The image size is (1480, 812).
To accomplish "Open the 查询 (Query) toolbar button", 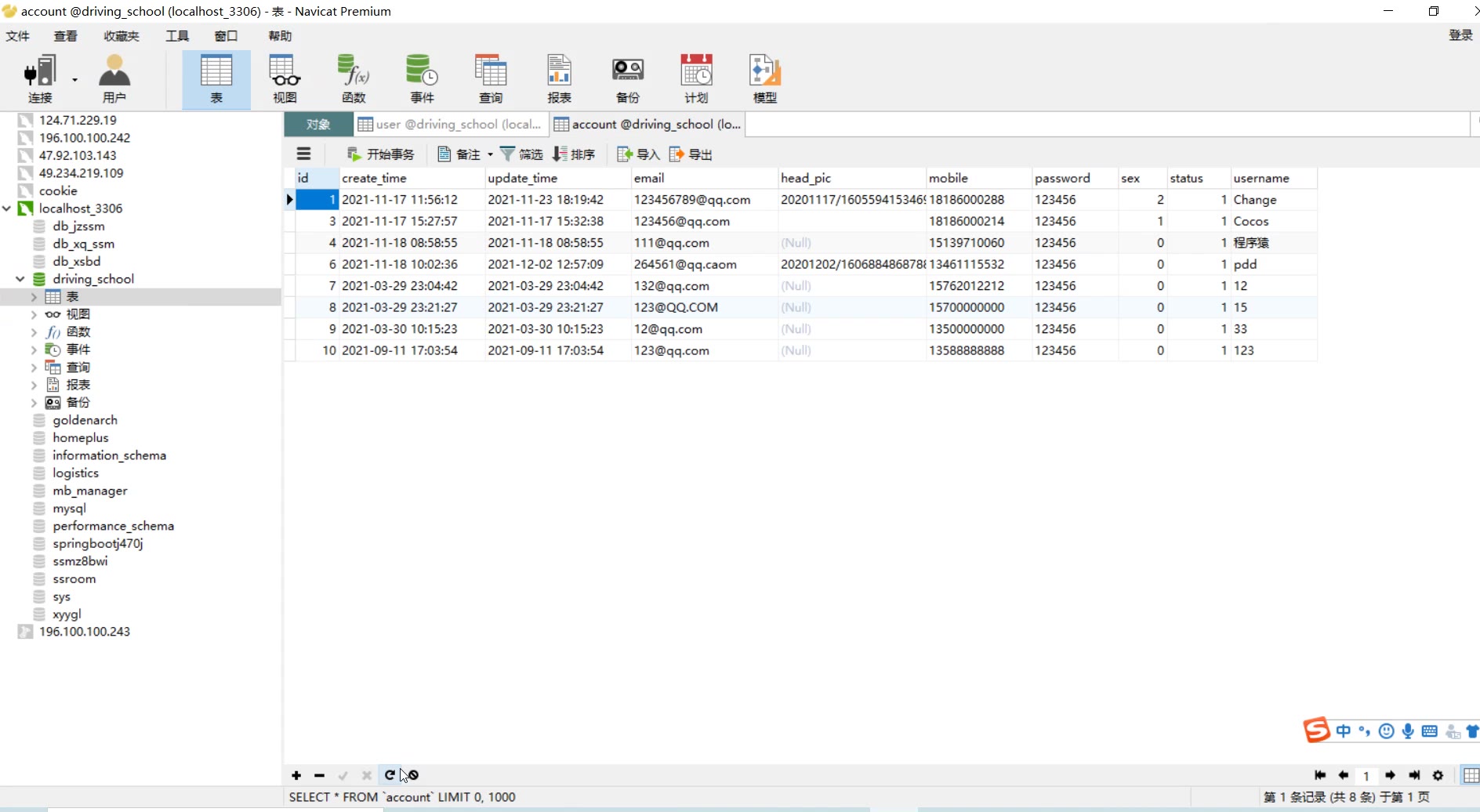I will pos(491,79).
